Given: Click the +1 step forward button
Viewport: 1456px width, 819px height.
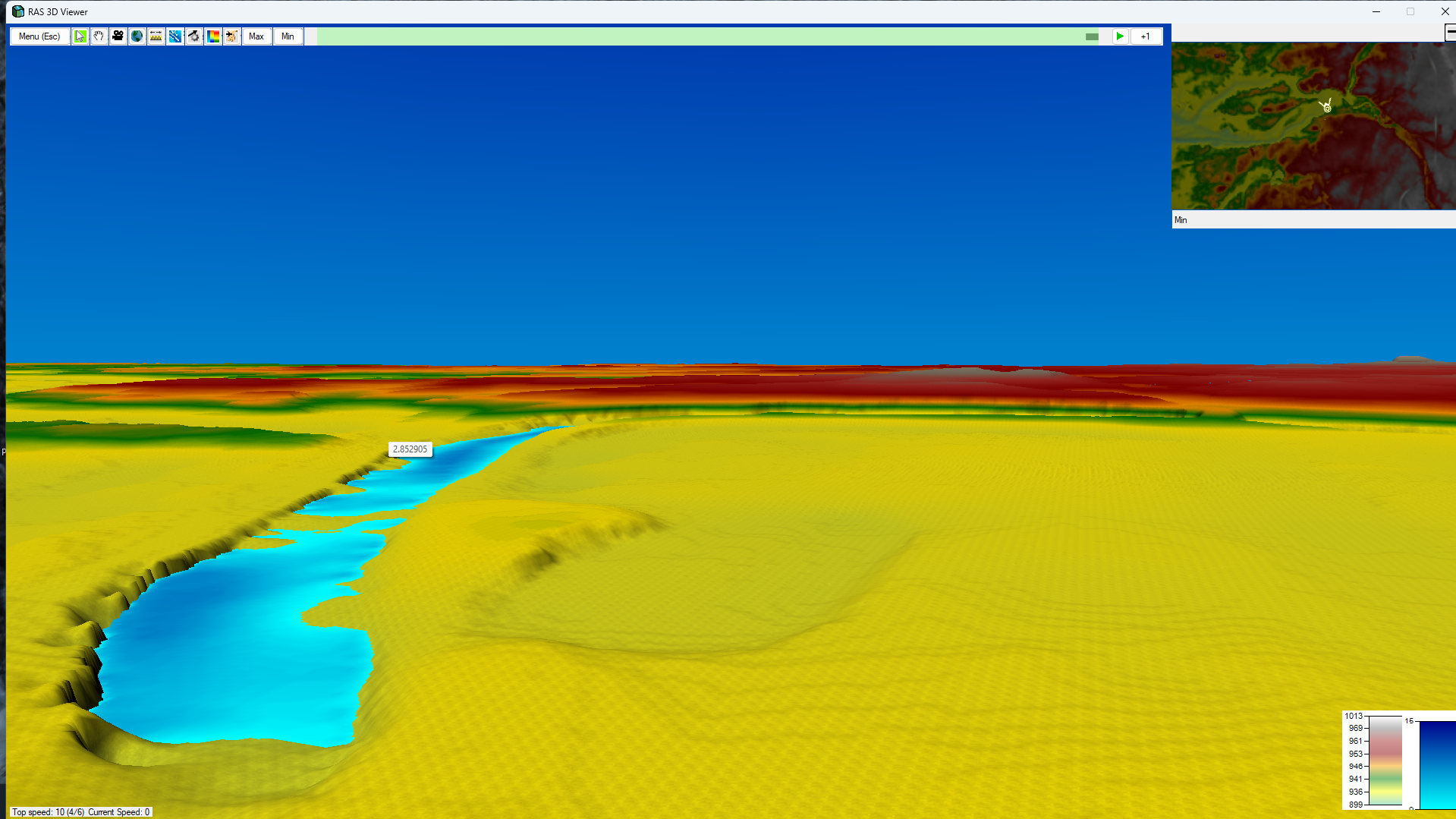Looking at the screenshot, I should (x=1146, y=36).
